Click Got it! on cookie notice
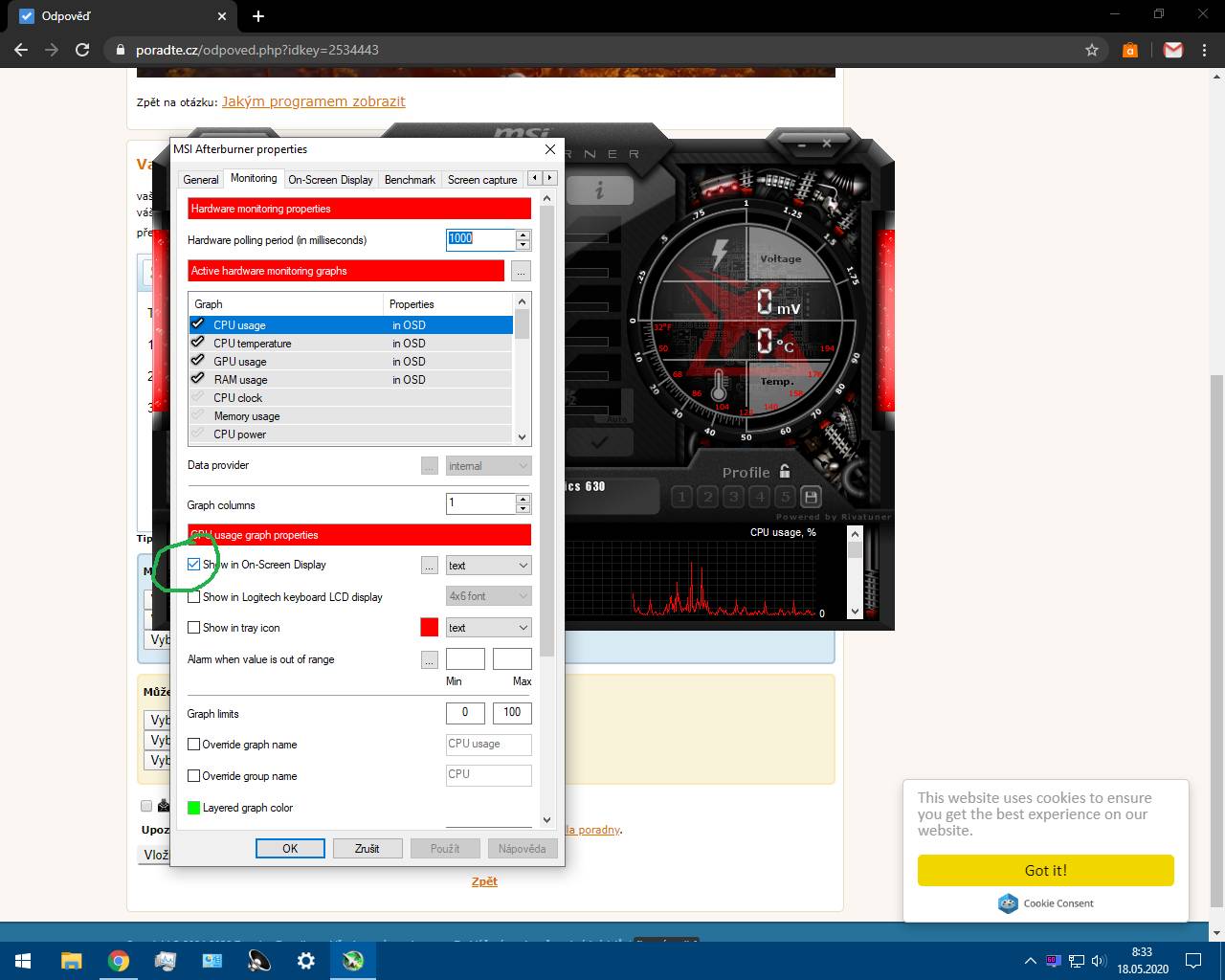1225x980 pixels. (x=1045, y=870)
